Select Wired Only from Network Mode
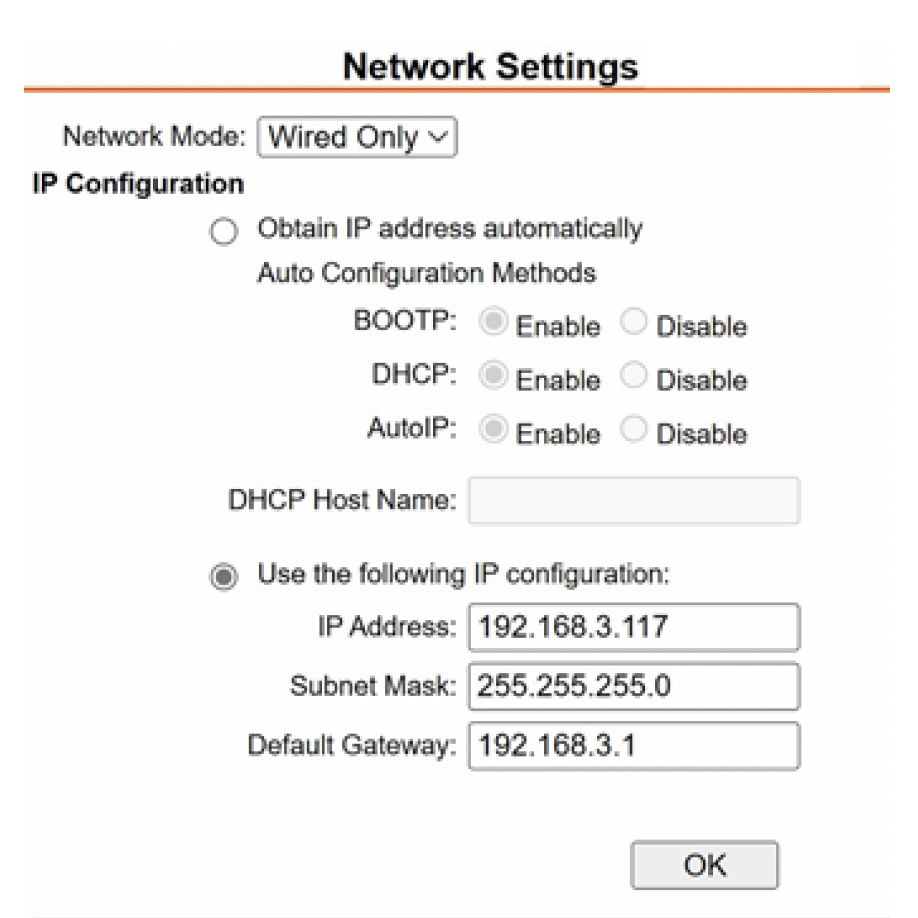 (340, 137)
